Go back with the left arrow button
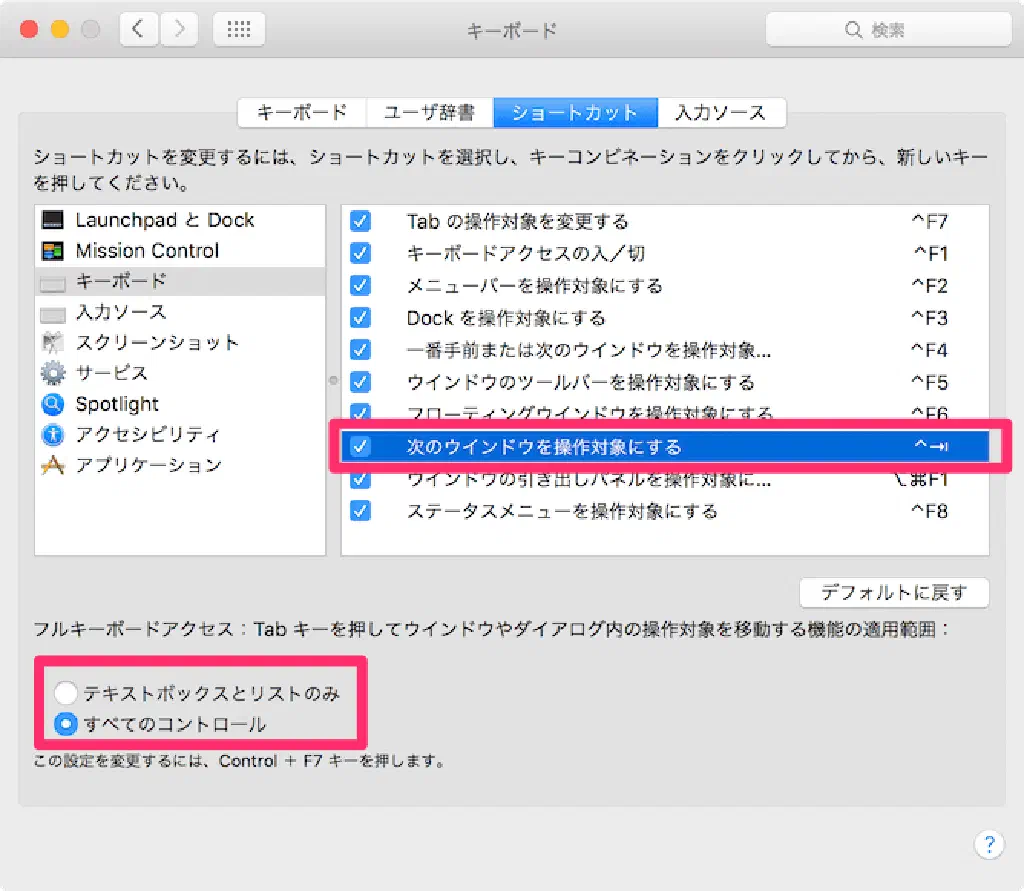 pyautogui.click(x=139, y=30)
